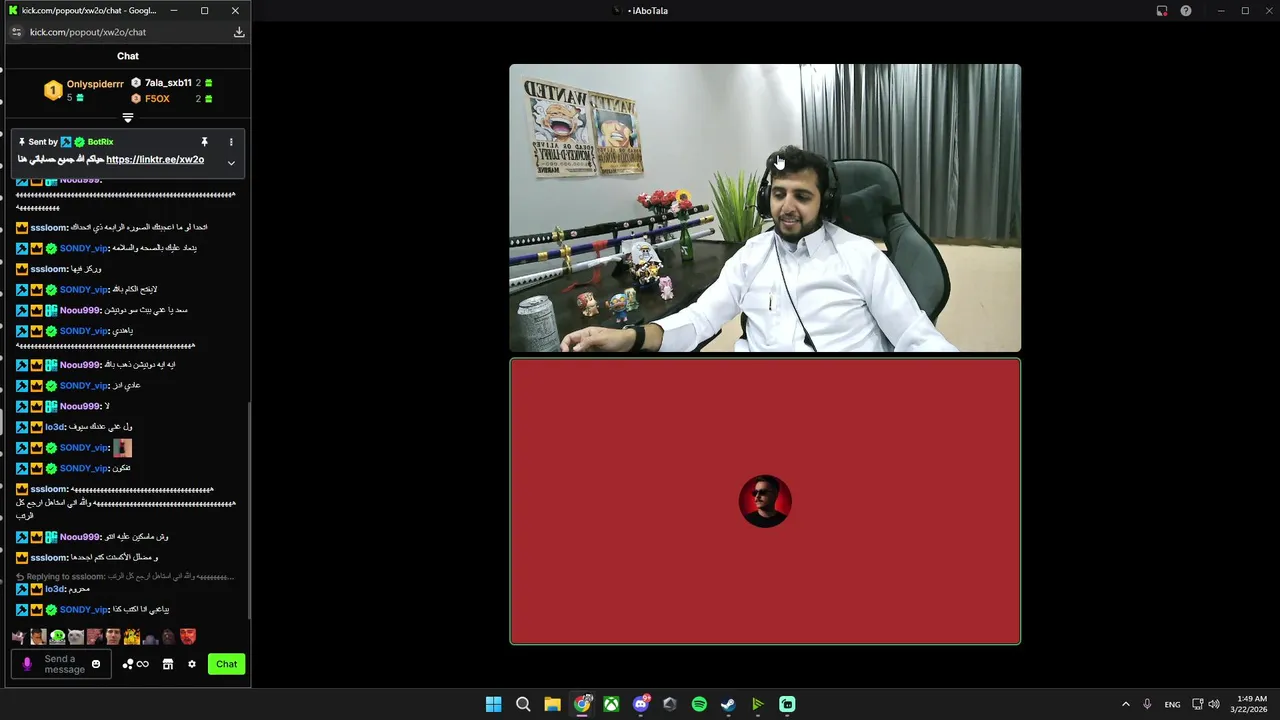Click the cast screen icon in title bar
The image size is (1280, 720).
1162,11
